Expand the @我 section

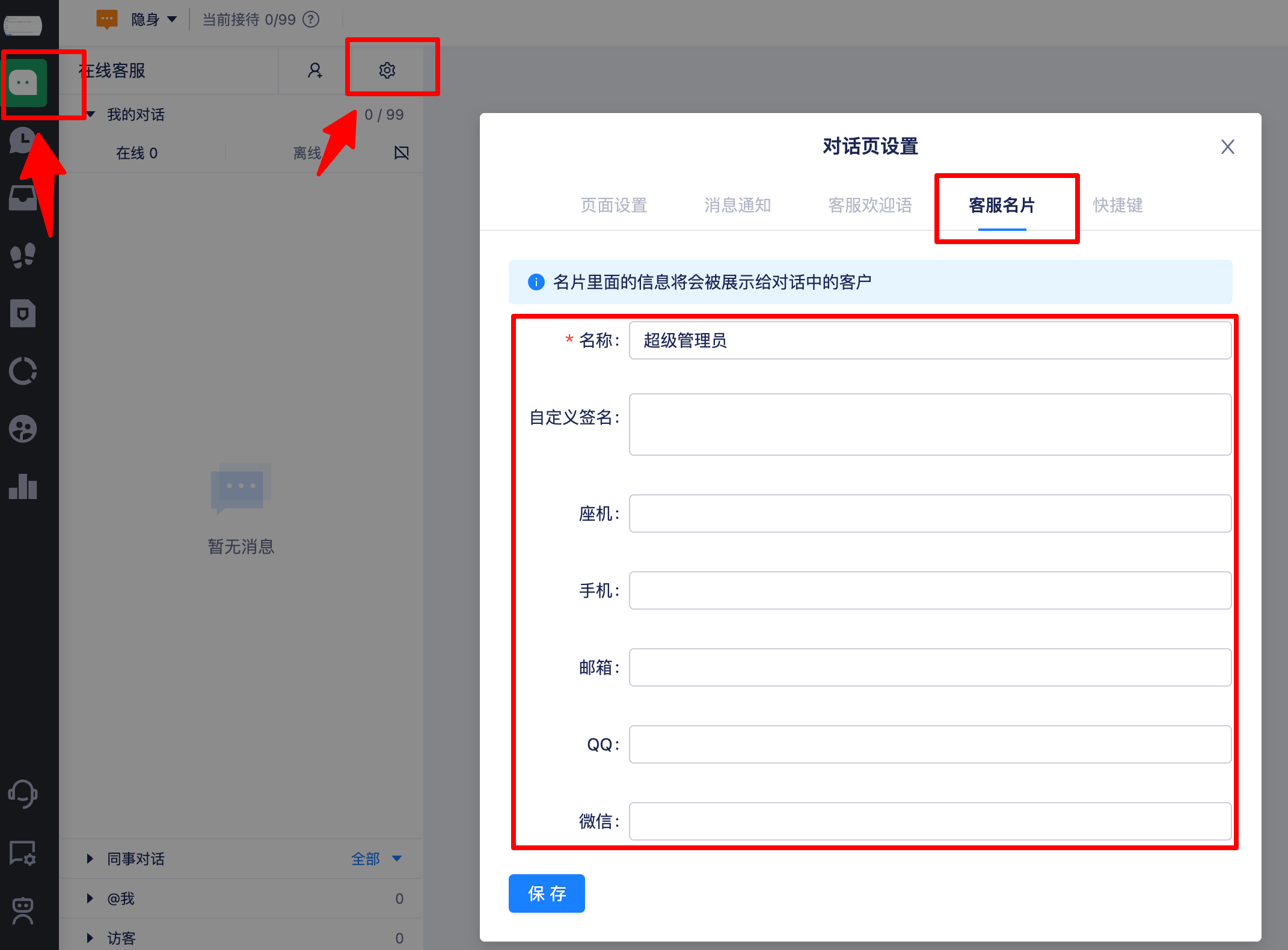click(x=90, y=898)
